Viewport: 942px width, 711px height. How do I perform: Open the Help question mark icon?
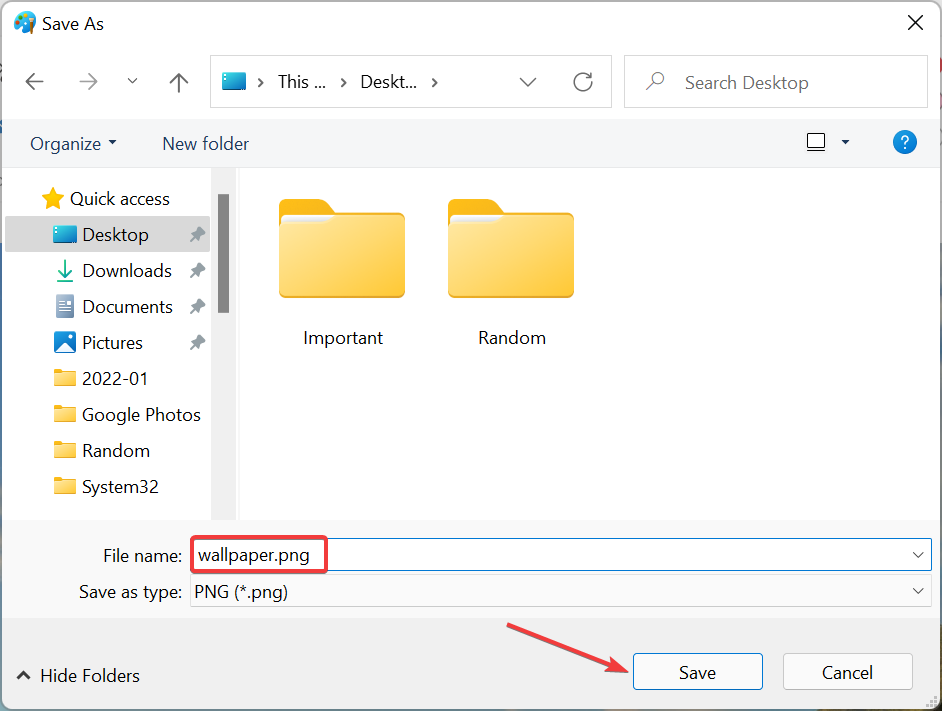[904, 142]
